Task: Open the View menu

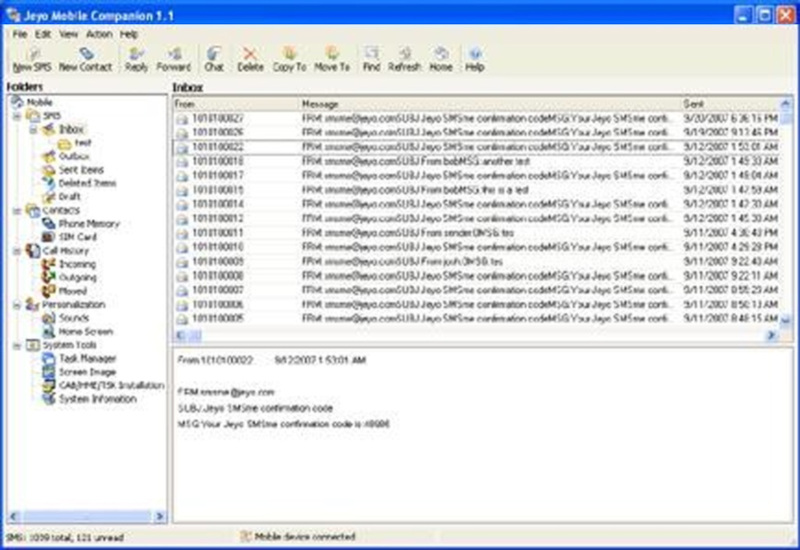Action: tap(68, 34)
